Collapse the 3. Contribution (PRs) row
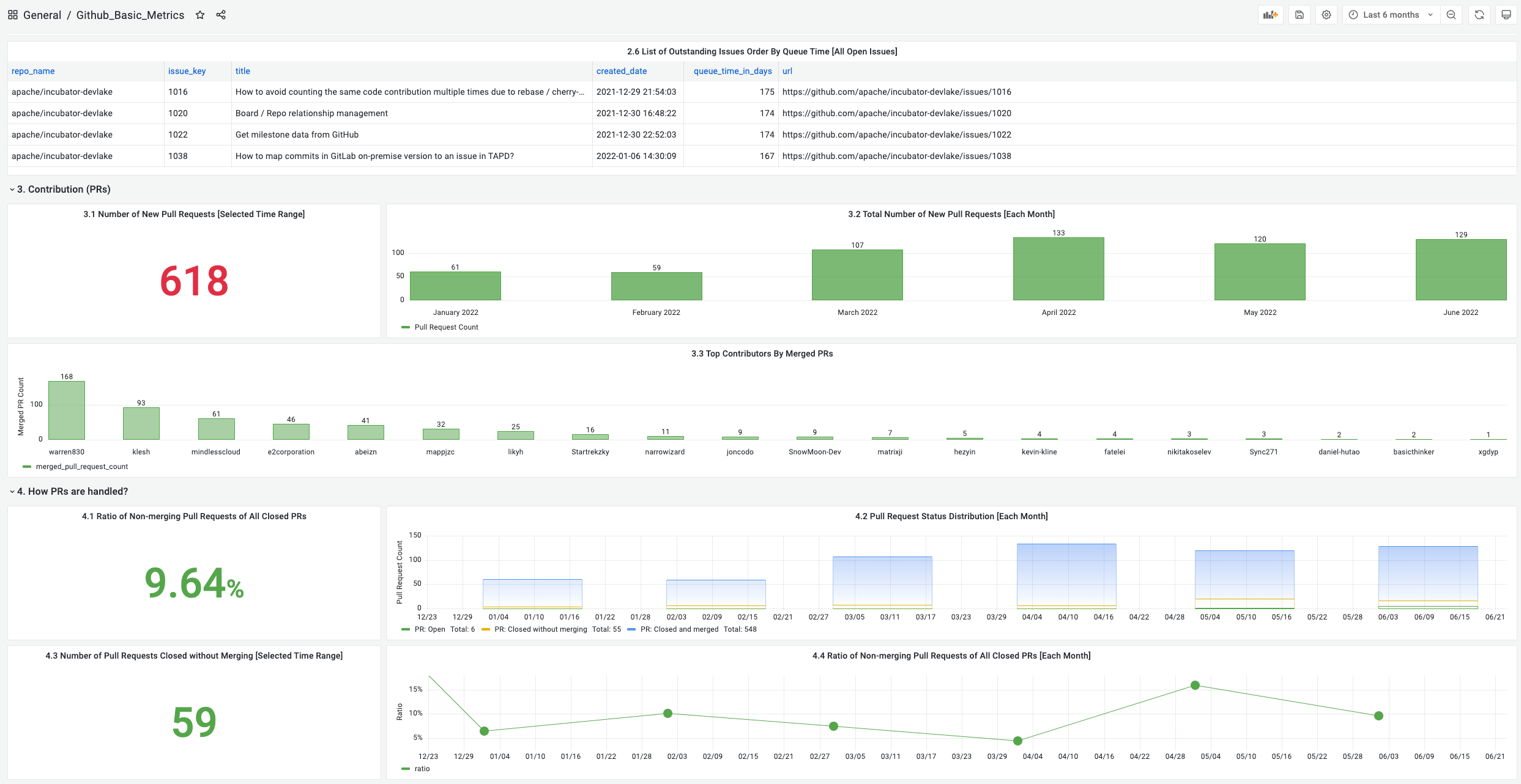1521x784 pixels. coord(63,189)
